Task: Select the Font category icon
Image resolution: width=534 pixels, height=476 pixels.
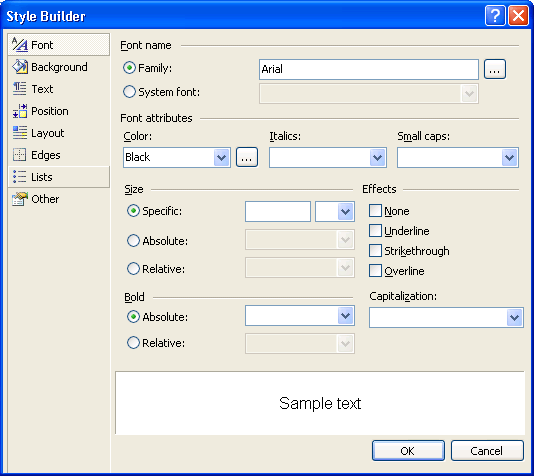Action: coord(20,45)
